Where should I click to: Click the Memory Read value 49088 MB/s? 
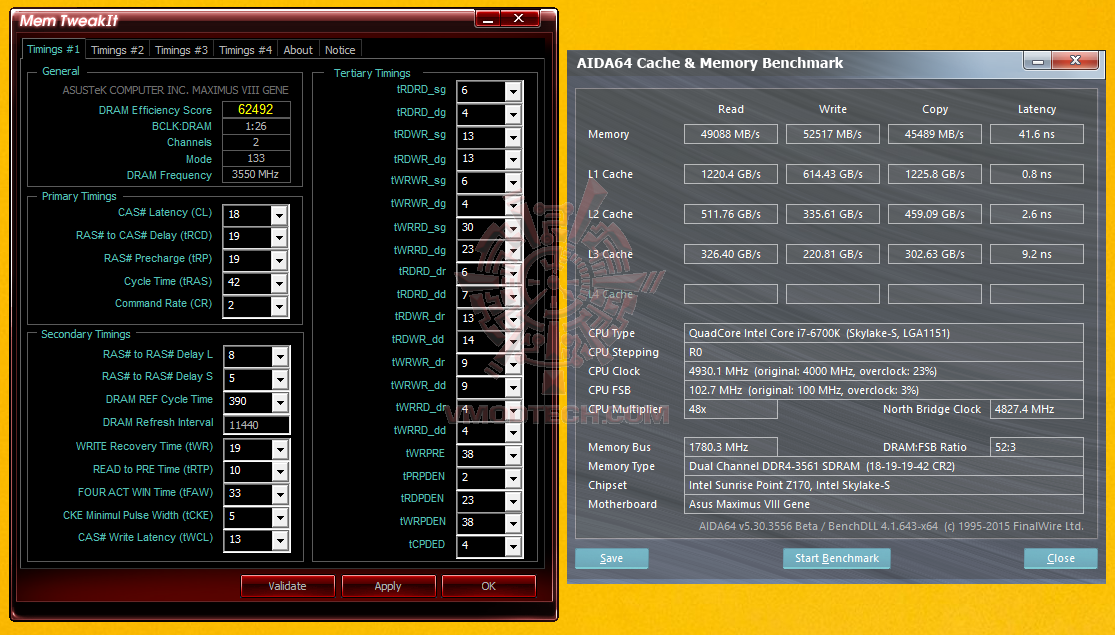pos(730,134)
